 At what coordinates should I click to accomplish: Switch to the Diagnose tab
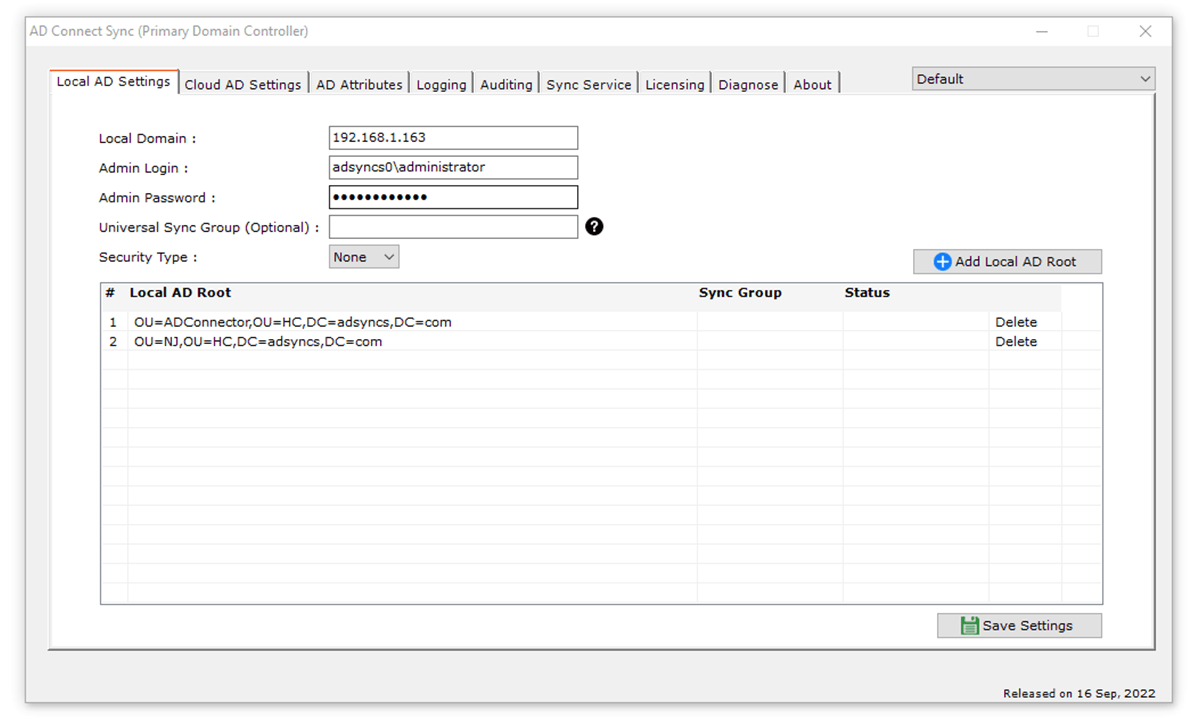coord(748,85)
